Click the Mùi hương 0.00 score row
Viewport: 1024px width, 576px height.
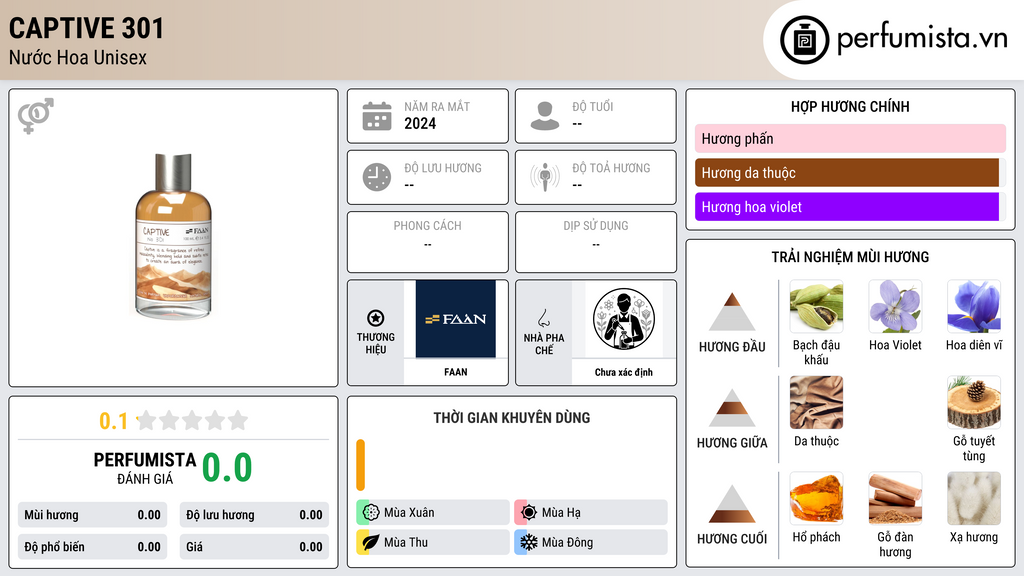[92, 515]
